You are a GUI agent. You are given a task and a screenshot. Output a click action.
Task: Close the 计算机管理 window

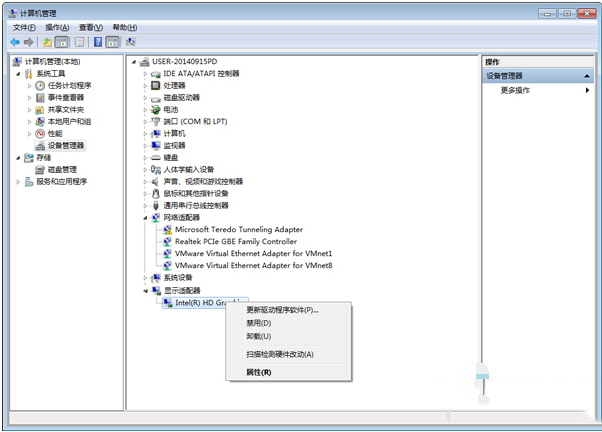pos(587,13)
